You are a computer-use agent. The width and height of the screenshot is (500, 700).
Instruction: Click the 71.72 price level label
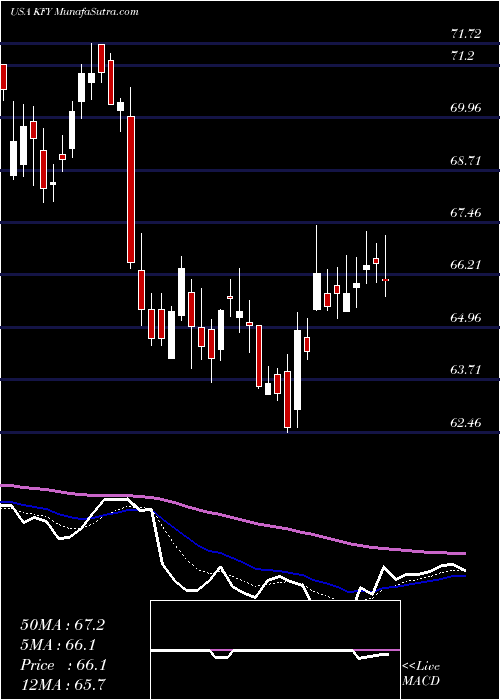pos(466,34)
